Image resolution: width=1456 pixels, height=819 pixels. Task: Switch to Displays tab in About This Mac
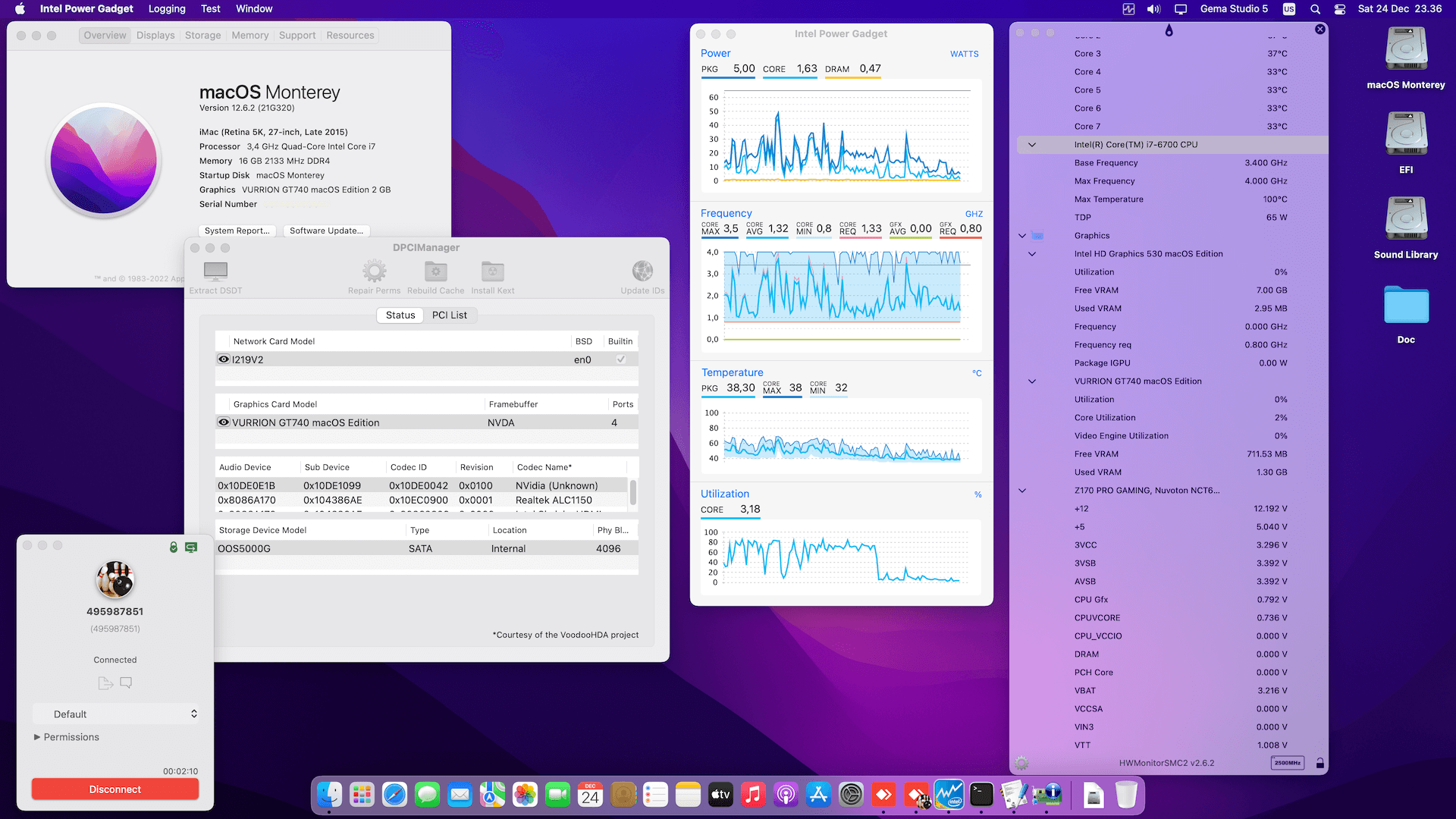click(155, 36)
